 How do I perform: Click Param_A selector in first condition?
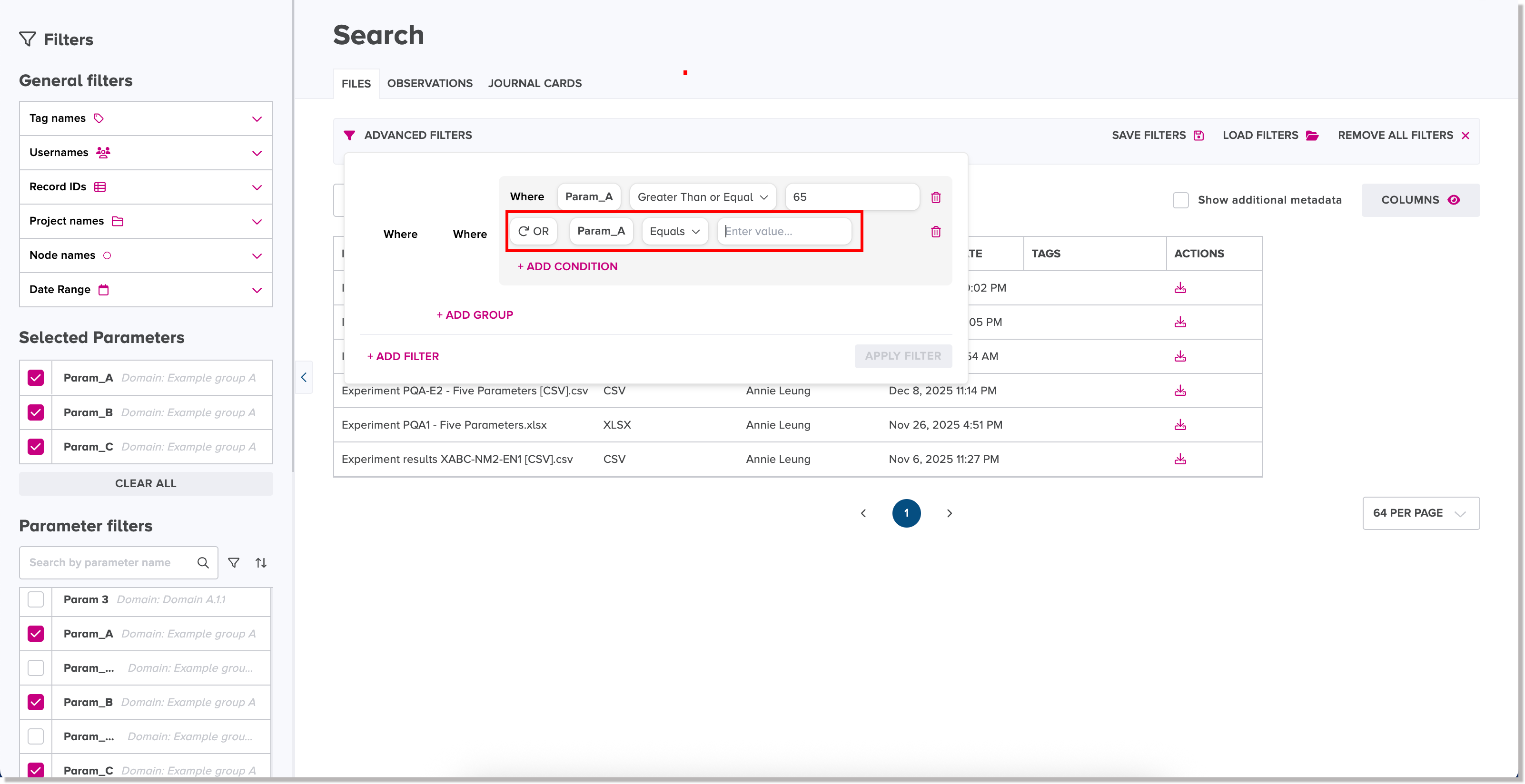(x=588, y=197)
